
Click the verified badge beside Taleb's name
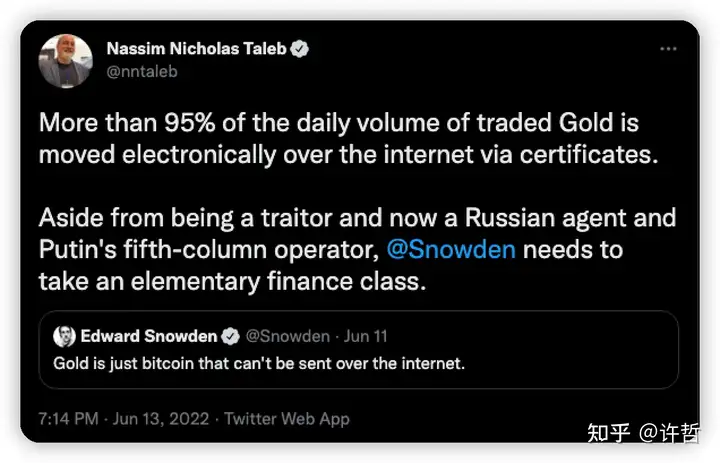click(298, 49)
